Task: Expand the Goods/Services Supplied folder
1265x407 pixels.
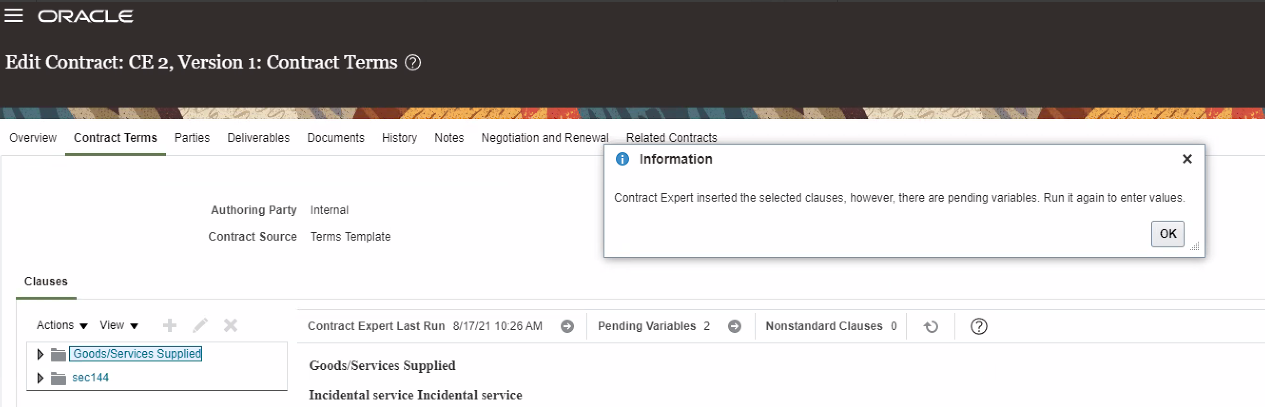Action: coord(40,354)
